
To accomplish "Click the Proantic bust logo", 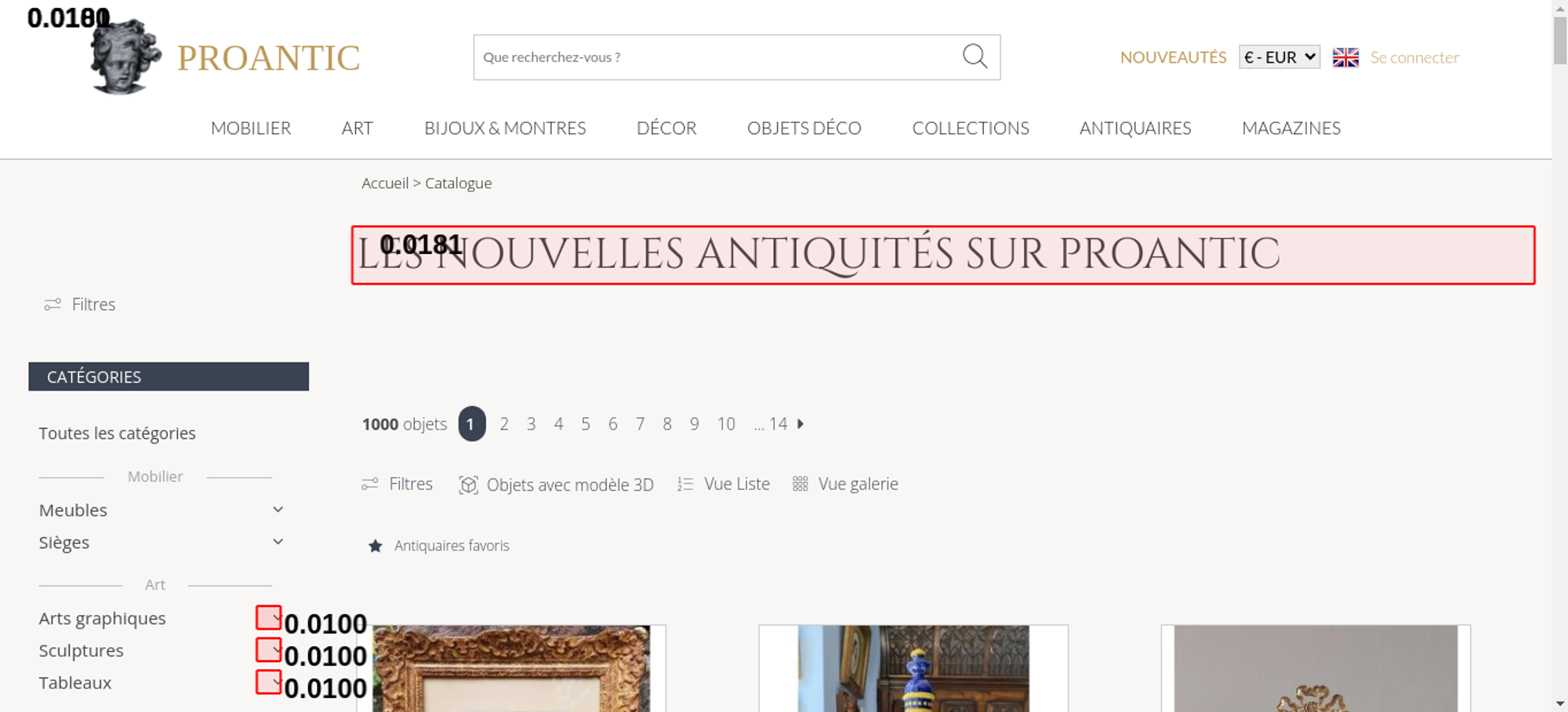I will [x=125, y=56].
